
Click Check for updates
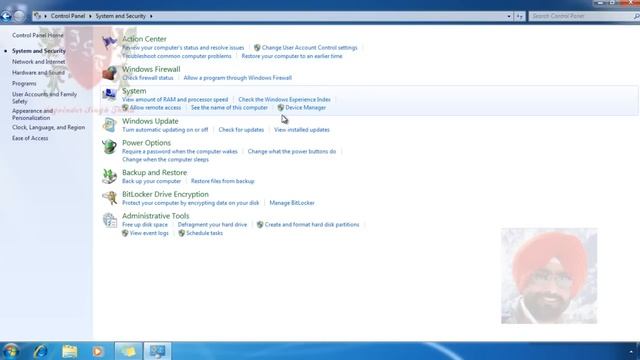(241, 130)
